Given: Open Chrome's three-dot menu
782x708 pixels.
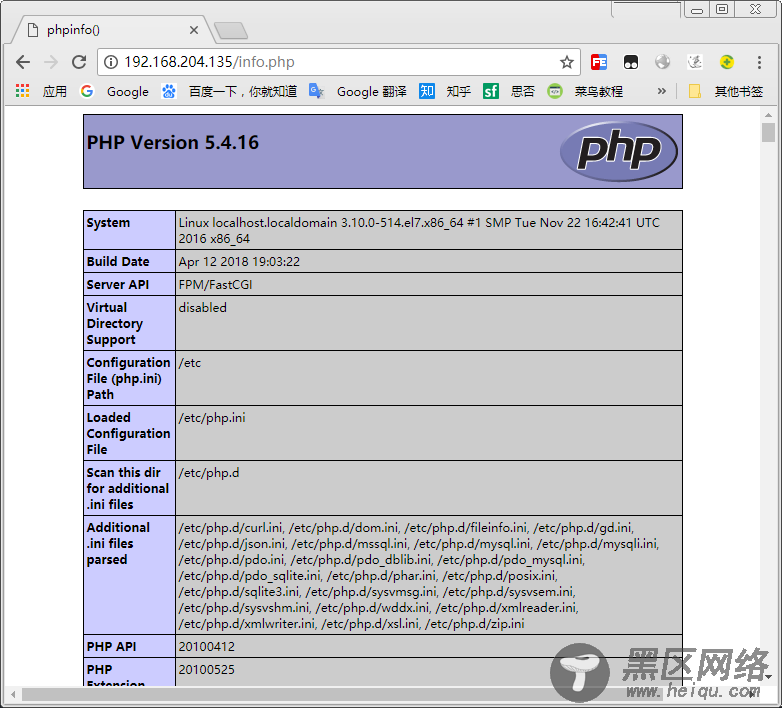Looking at the screenshot, I should (759, 62).
